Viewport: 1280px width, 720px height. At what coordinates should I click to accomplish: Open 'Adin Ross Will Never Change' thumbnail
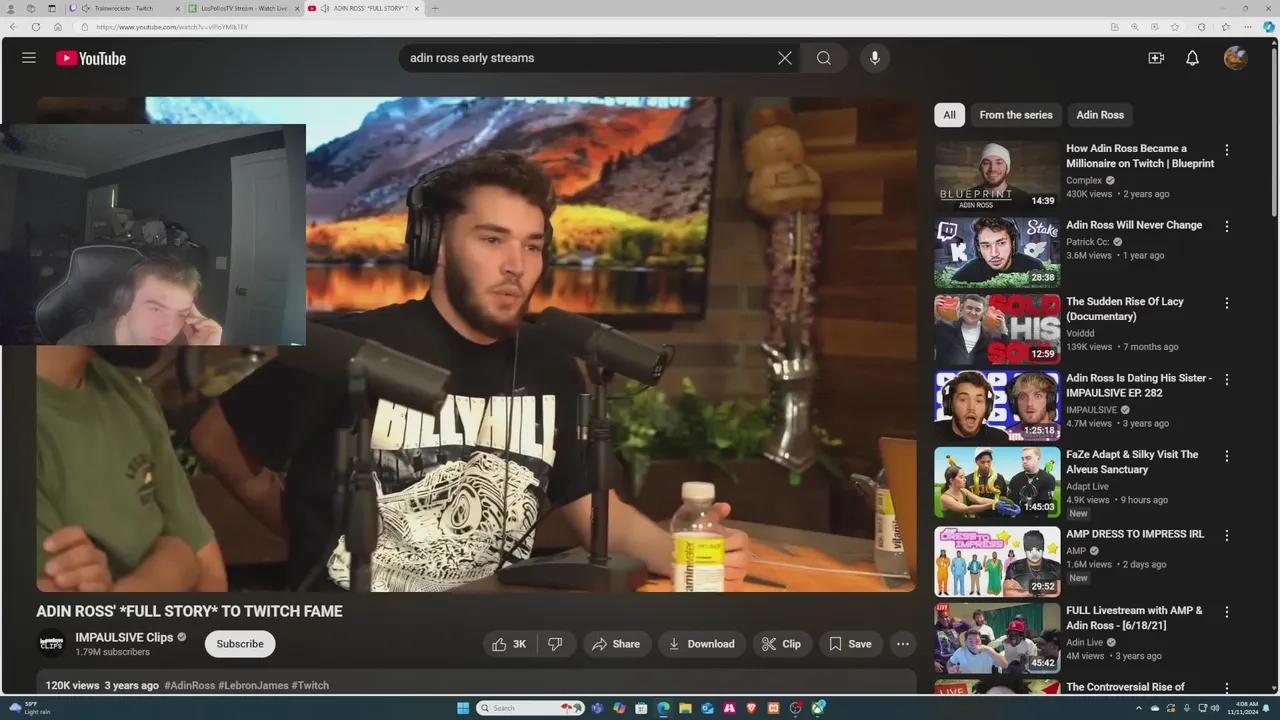(997, 252)
